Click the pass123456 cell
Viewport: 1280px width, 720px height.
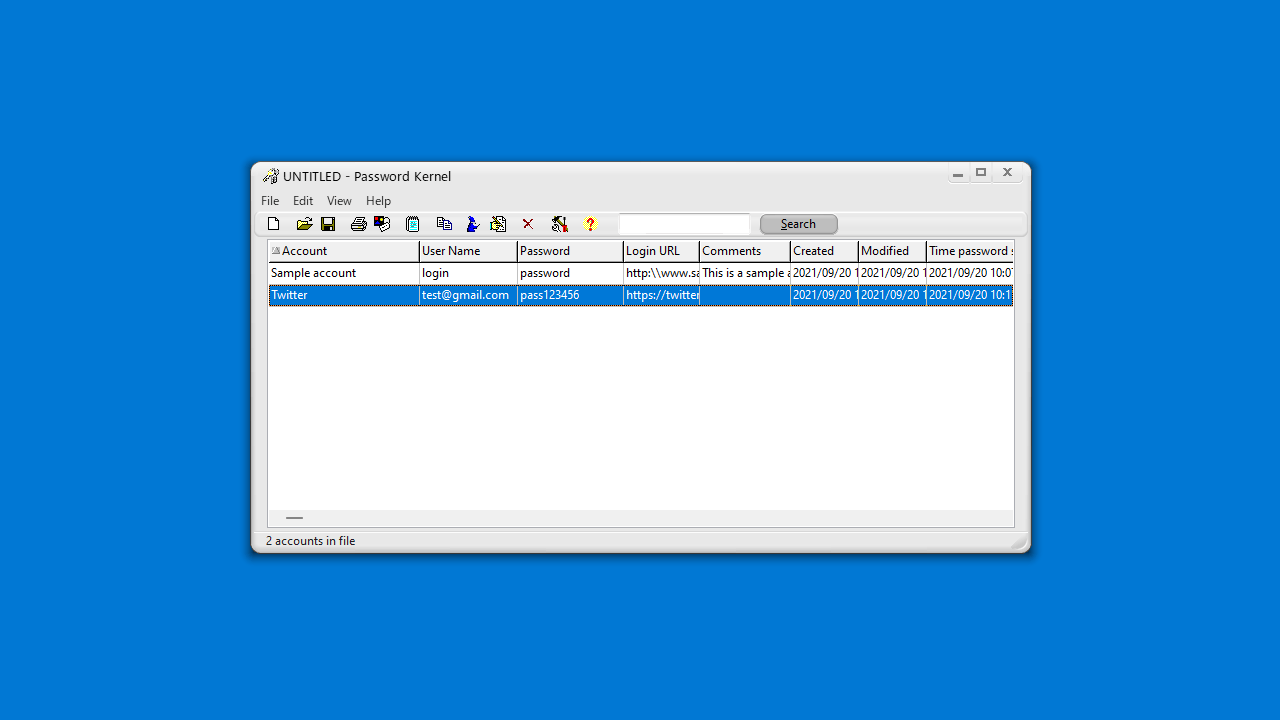[x=570, y=295]
